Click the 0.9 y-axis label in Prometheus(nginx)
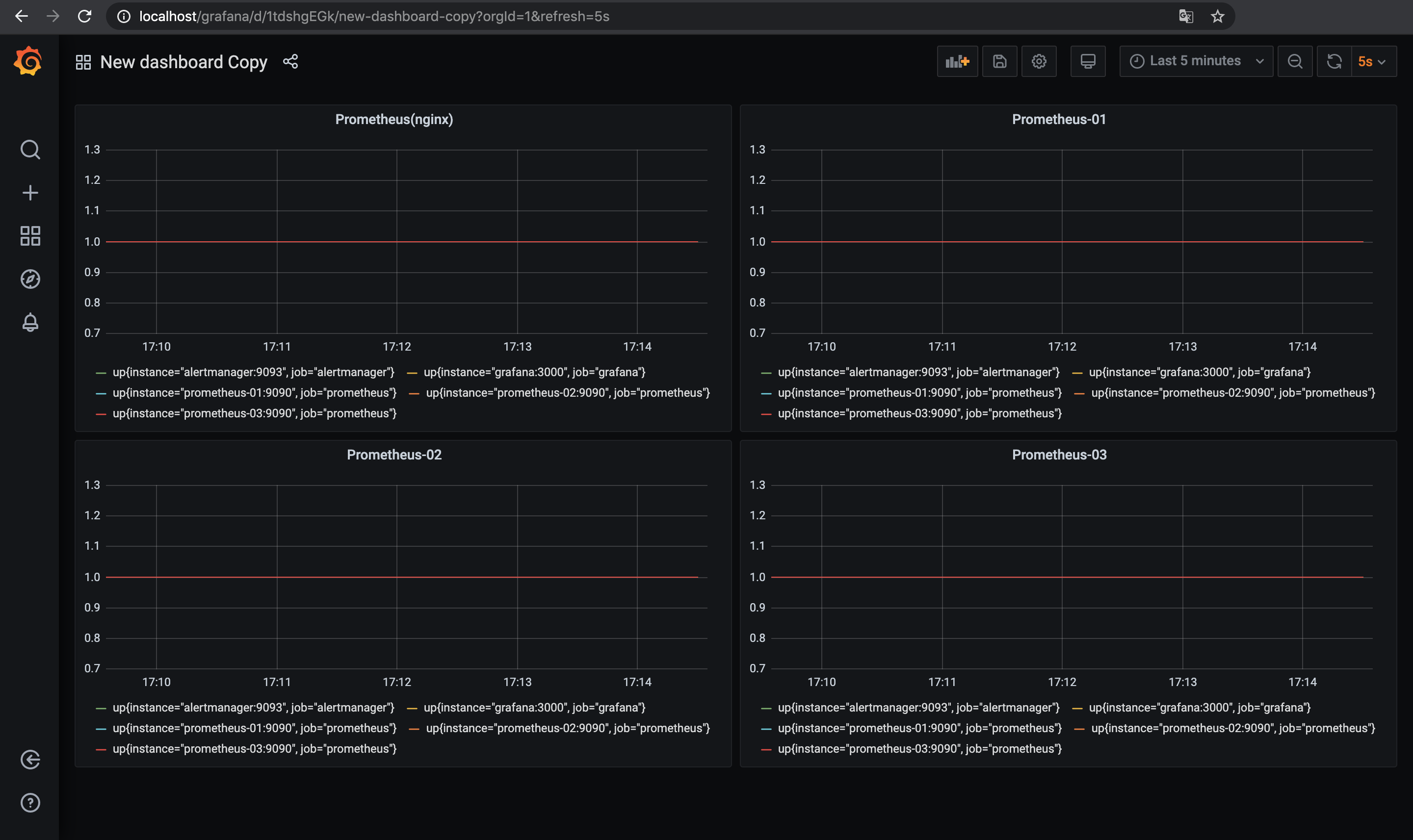The height and width of the screenshot is (840, 1413). coord(92,272)
